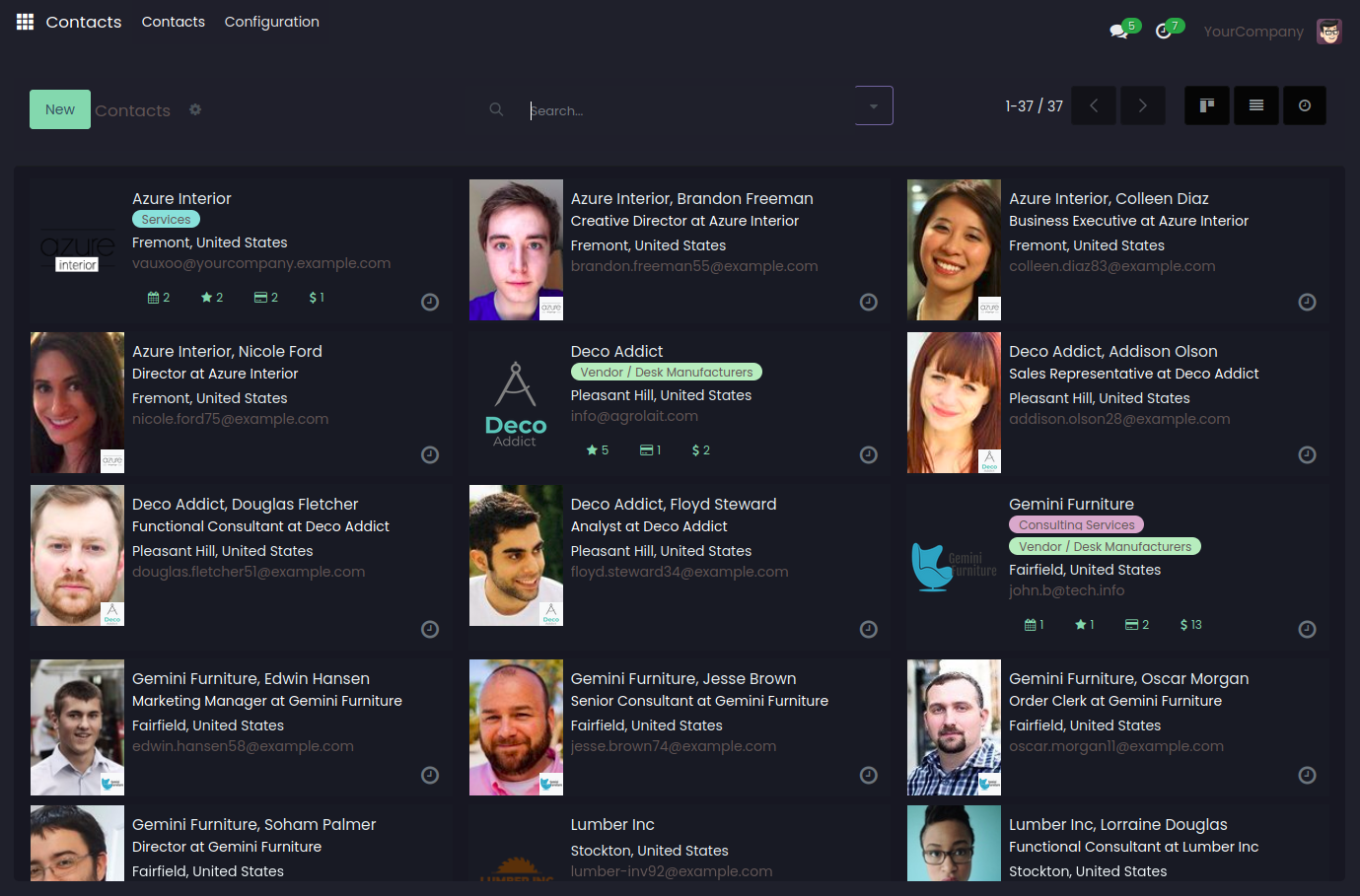Screen dimensions: 1360x896
Task: Click Gemini Furniture opportunities star count
Action: click(x=1085, y=625)
